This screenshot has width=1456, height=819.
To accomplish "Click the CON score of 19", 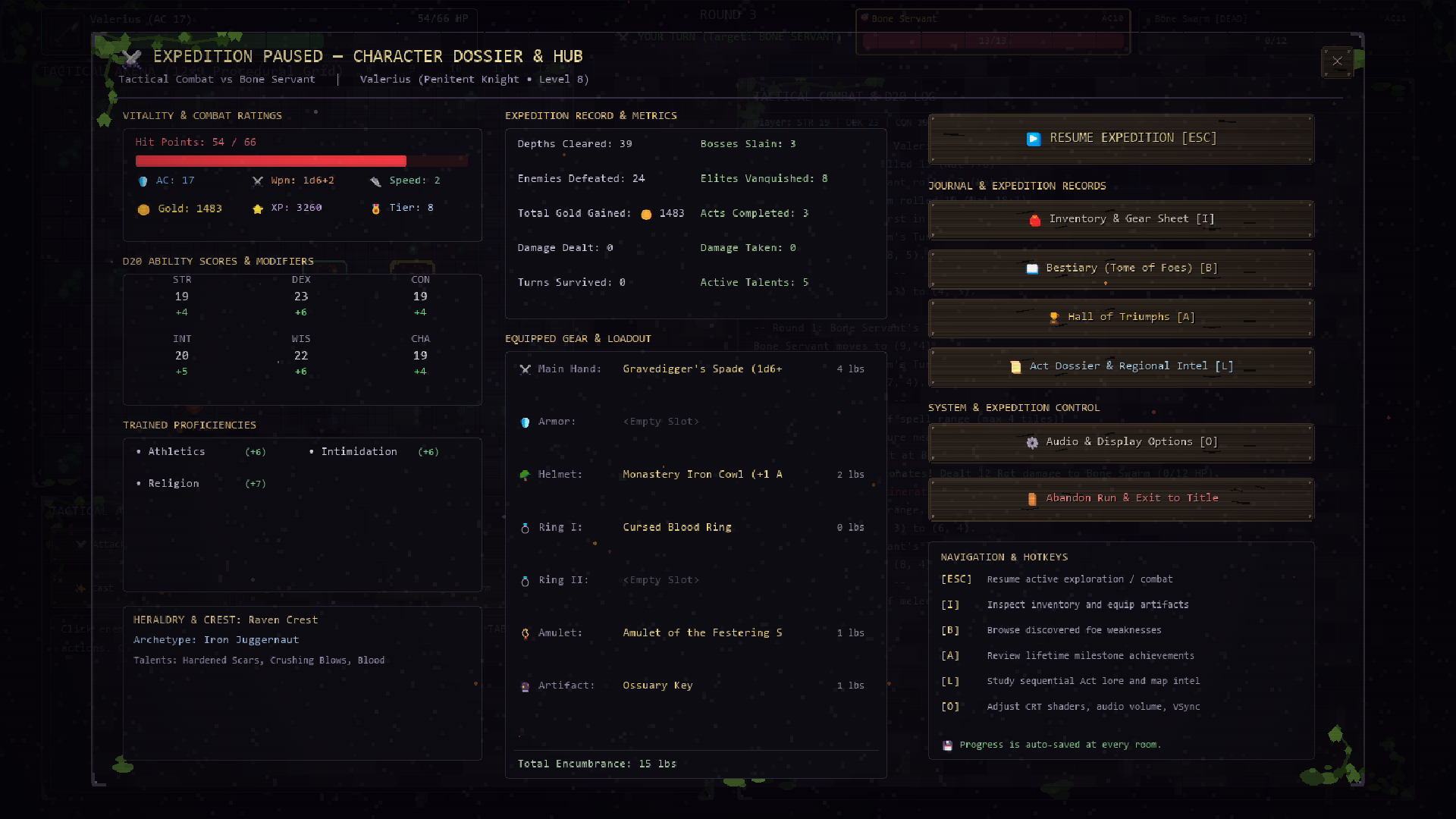I will tap(420, 297).
